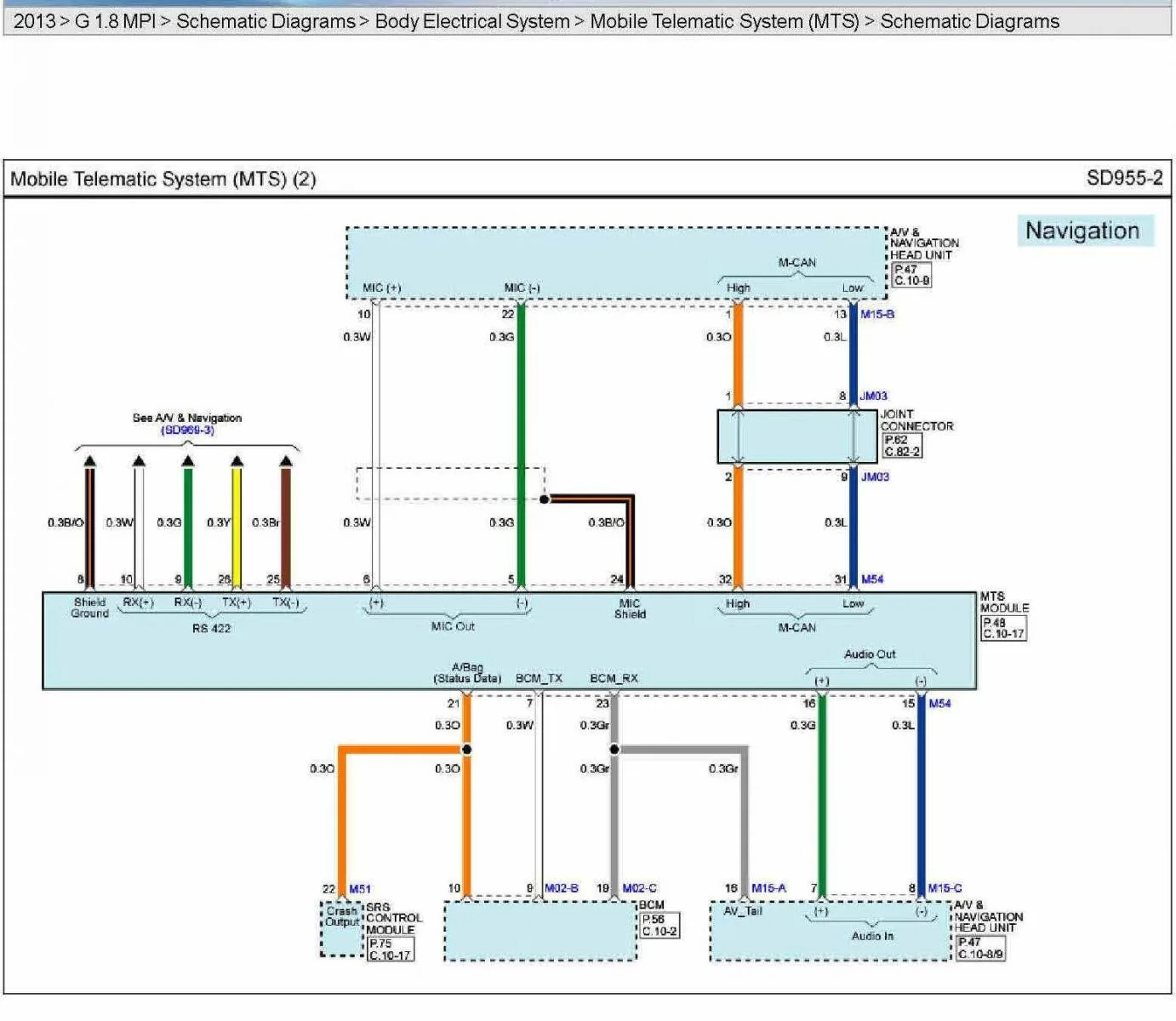Click joint connector reference 'P.82 C.82-2'
The width and height of the screenshot is (1176, 1021).
pos(901,446)
